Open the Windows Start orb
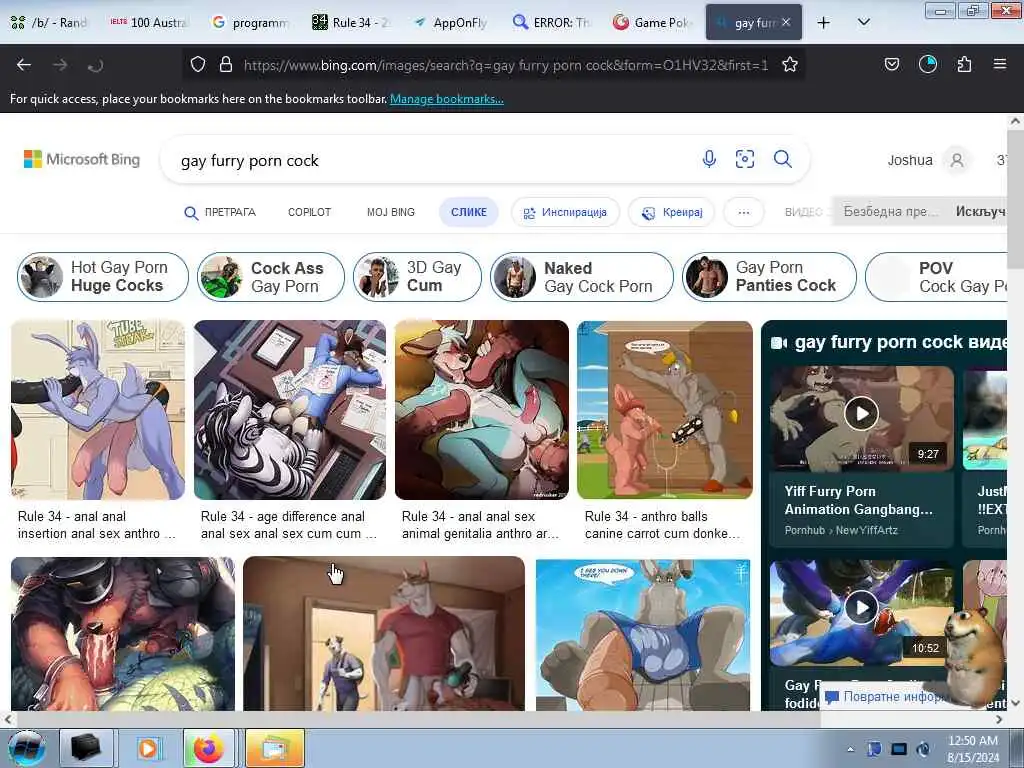Viewport: 1024px width, 768px height. coord(26,748)
